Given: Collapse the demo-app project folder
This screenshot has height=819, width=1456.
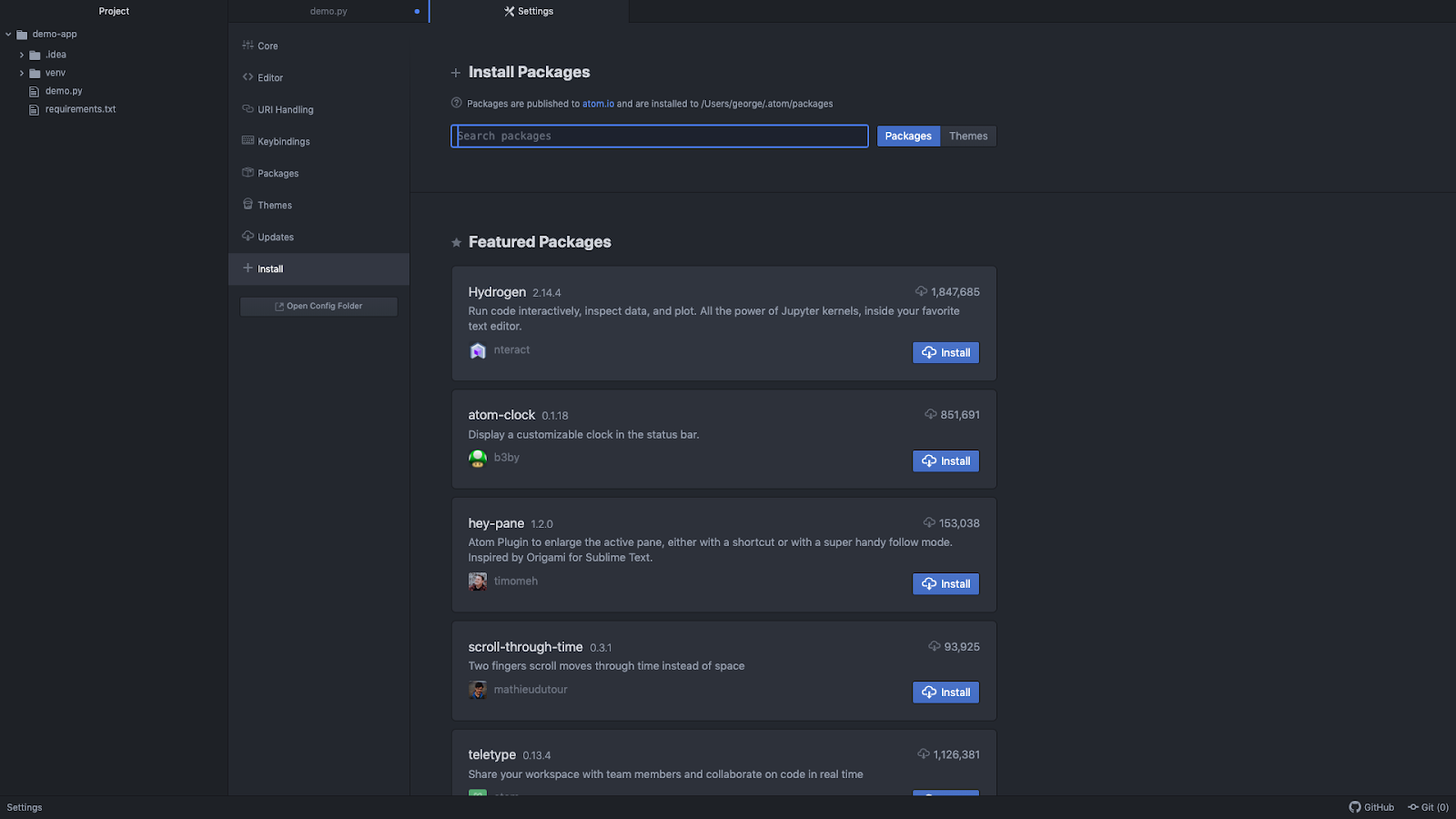Looking at the screenshot, I should pos(8,35).
